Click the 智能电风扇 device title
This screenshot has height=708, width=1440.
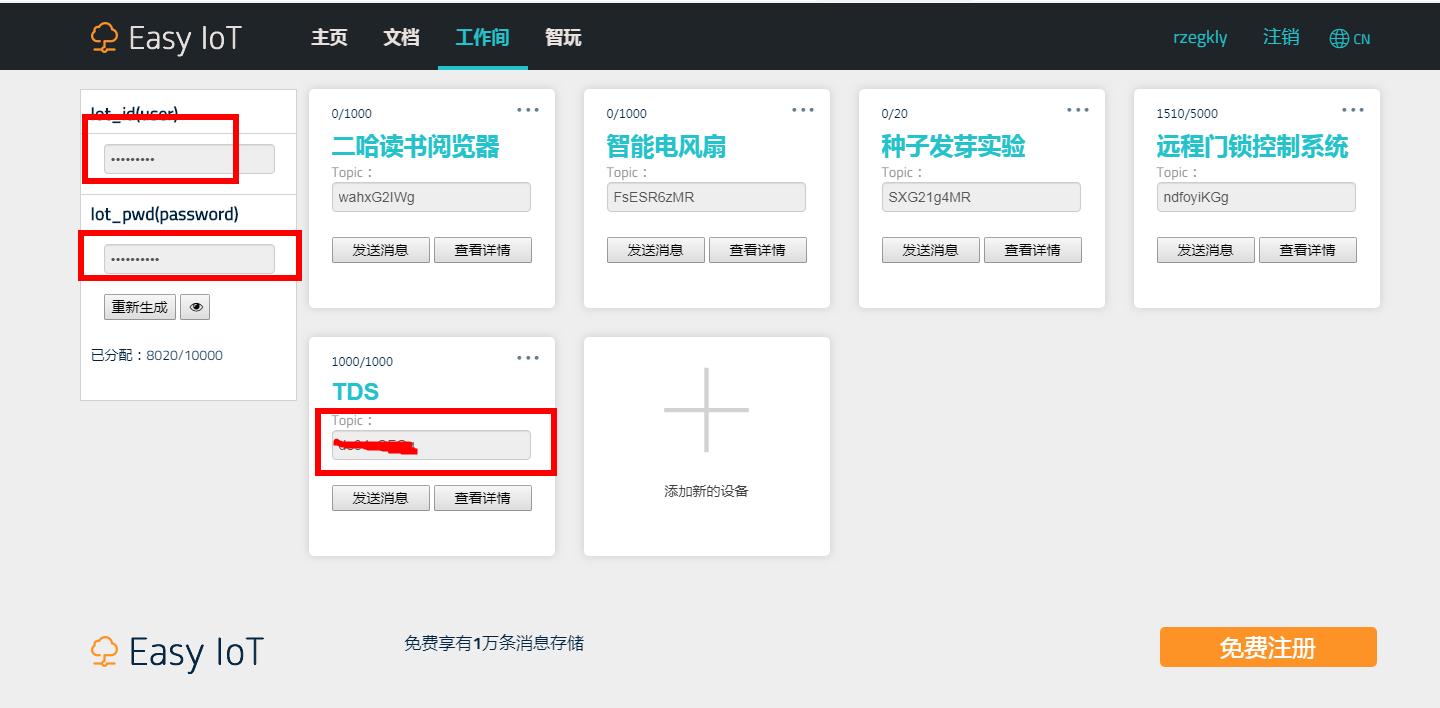click(666, 147)
